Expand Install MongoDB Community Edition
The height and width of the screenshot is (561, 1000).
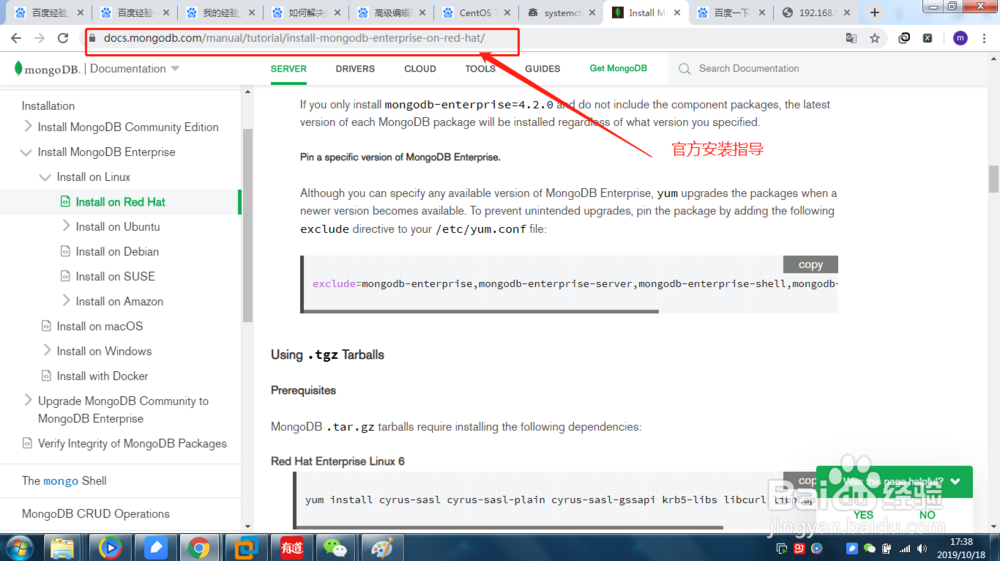(x=27, y=126)
